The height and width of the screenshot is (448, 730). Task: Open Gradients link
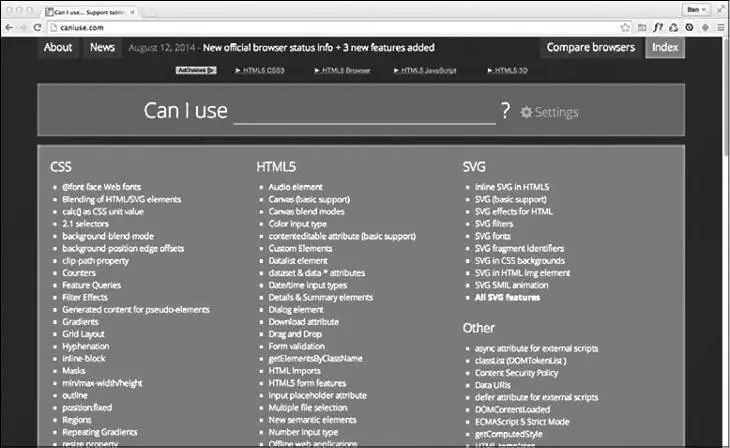[x=81, y=322]
